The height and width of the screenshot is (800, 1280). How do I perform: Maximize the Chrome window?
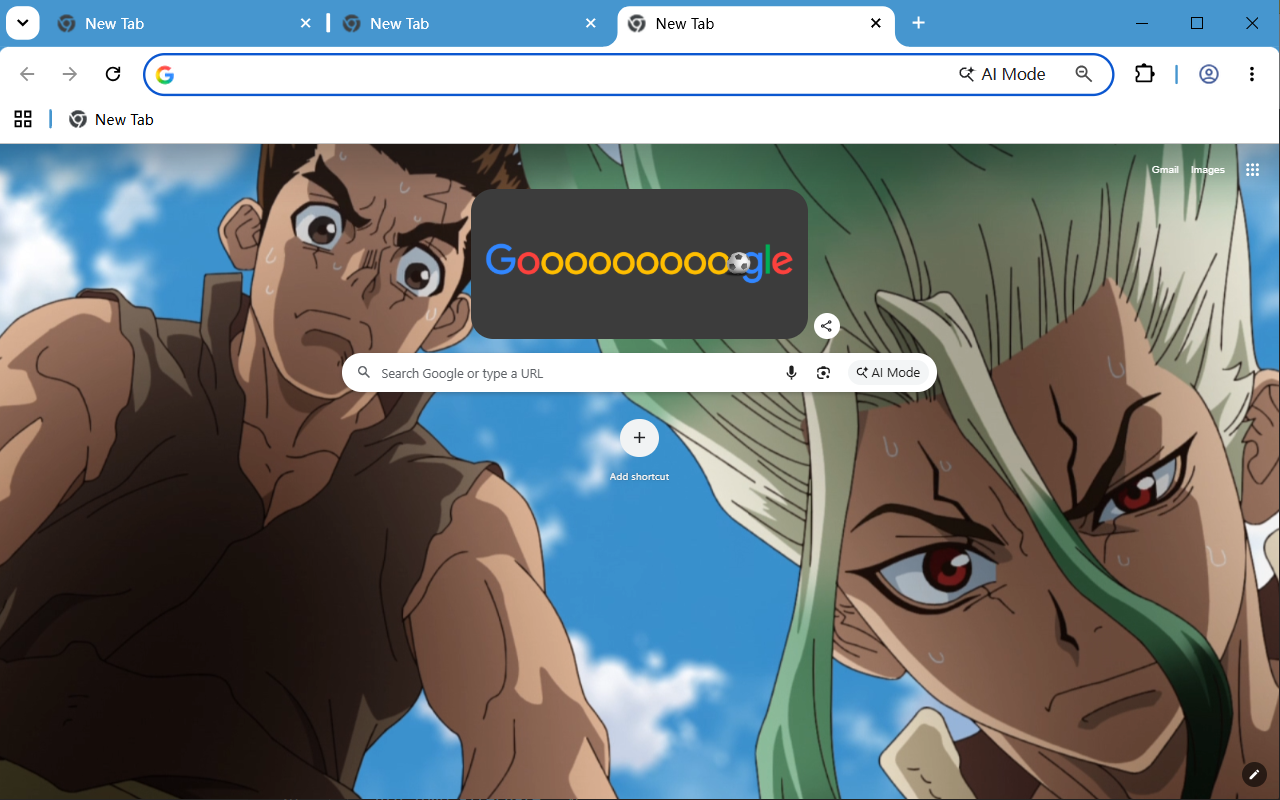[1197, 23]
